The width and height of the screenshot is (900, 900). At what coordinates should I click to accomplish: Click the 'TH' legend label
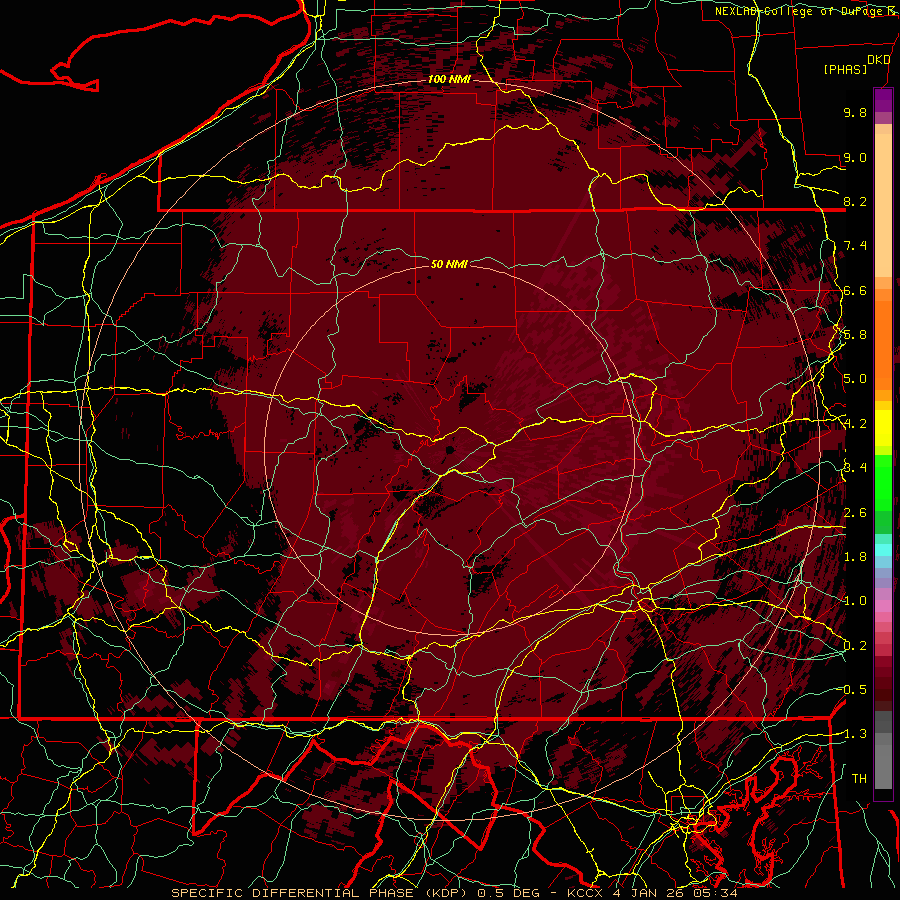pos(859,779)
